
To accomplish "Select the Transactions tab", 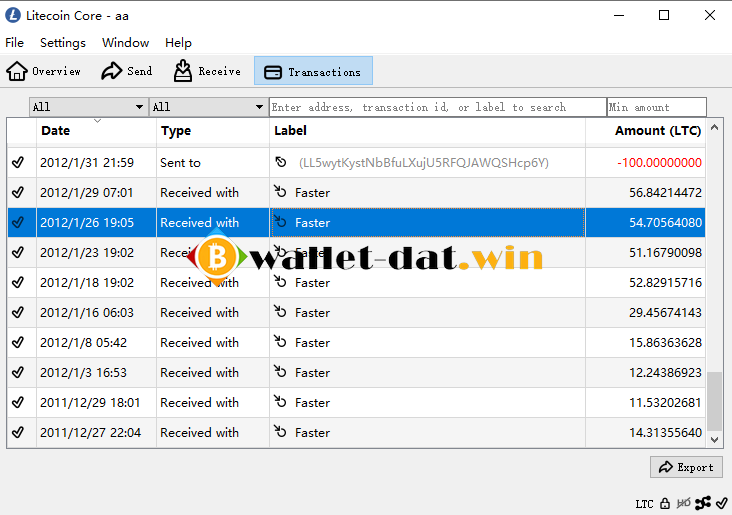I will coord(313,71).
